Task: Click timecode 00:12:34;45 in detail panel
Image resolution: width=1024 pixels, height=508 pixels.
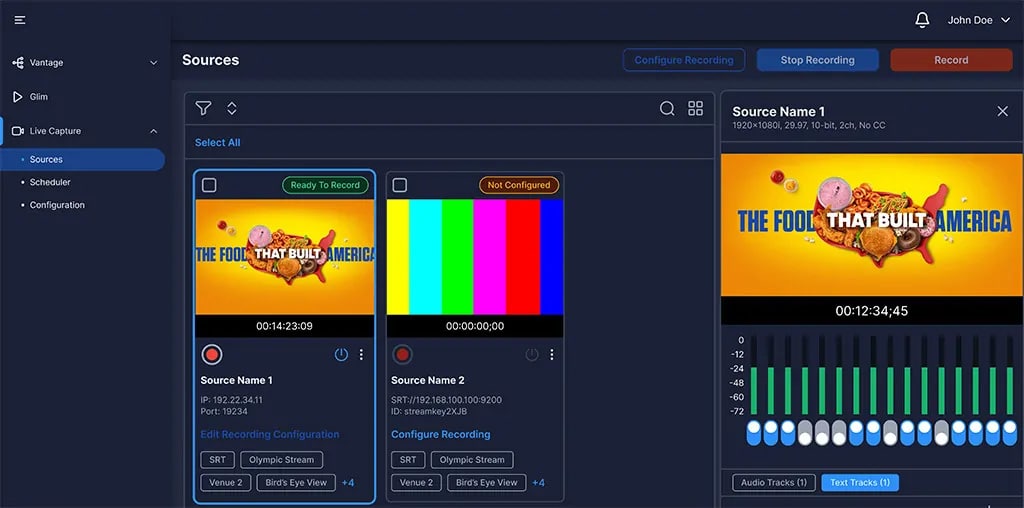Action: coord(872,311)
